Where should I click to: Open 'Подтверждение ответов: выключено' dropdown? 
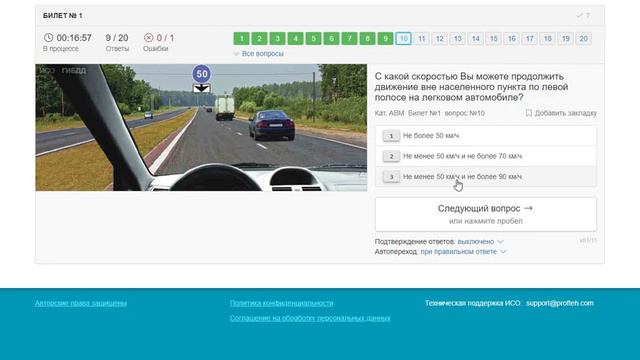tap(480, 242)
